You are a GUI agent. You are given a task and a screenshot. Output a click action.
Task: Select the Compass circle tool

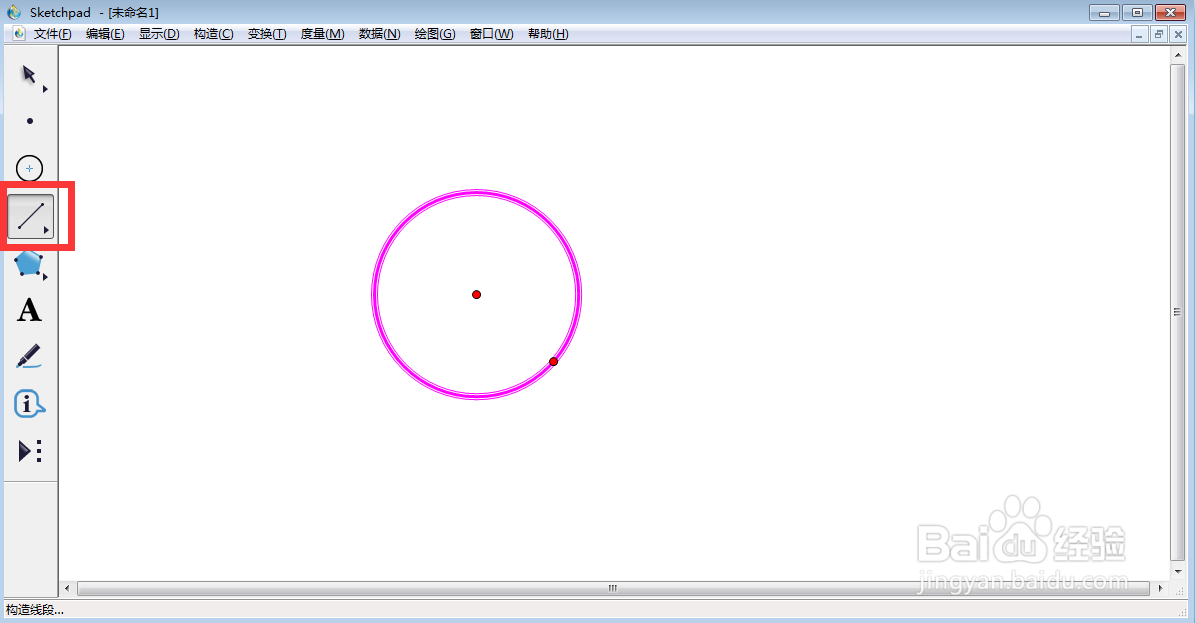tap(30, 169)
